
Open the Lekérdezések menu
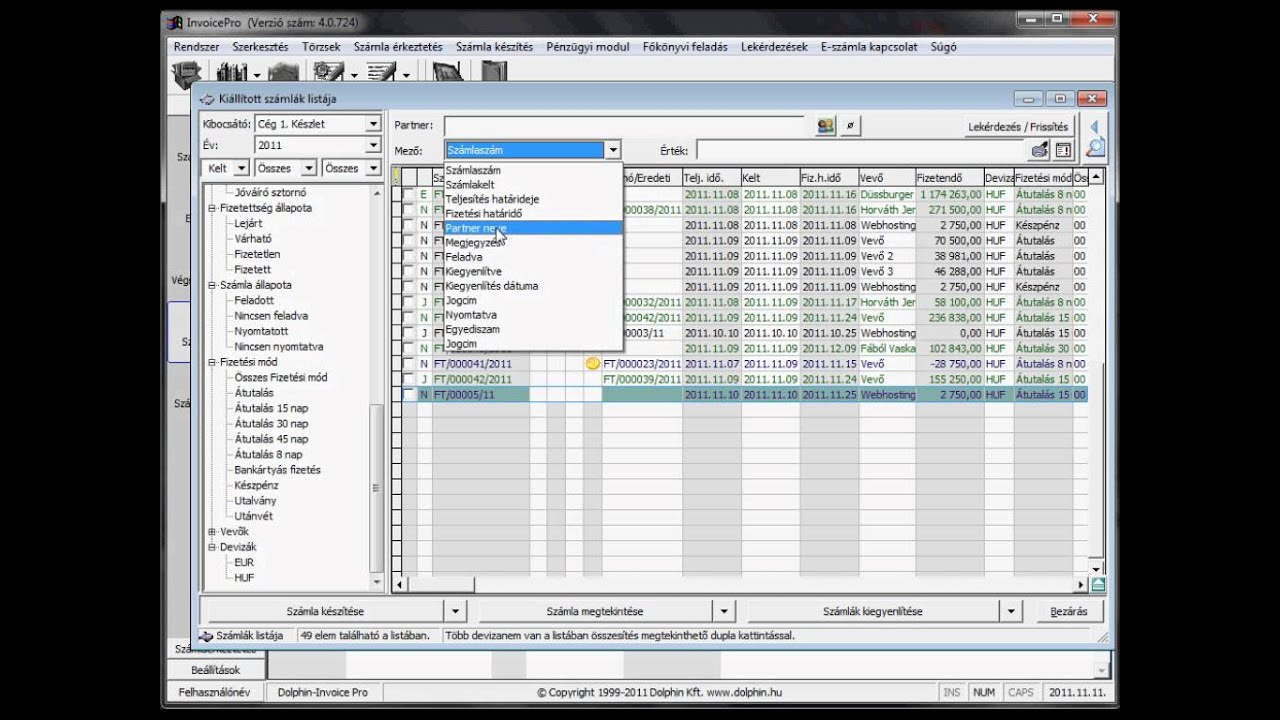774,47
